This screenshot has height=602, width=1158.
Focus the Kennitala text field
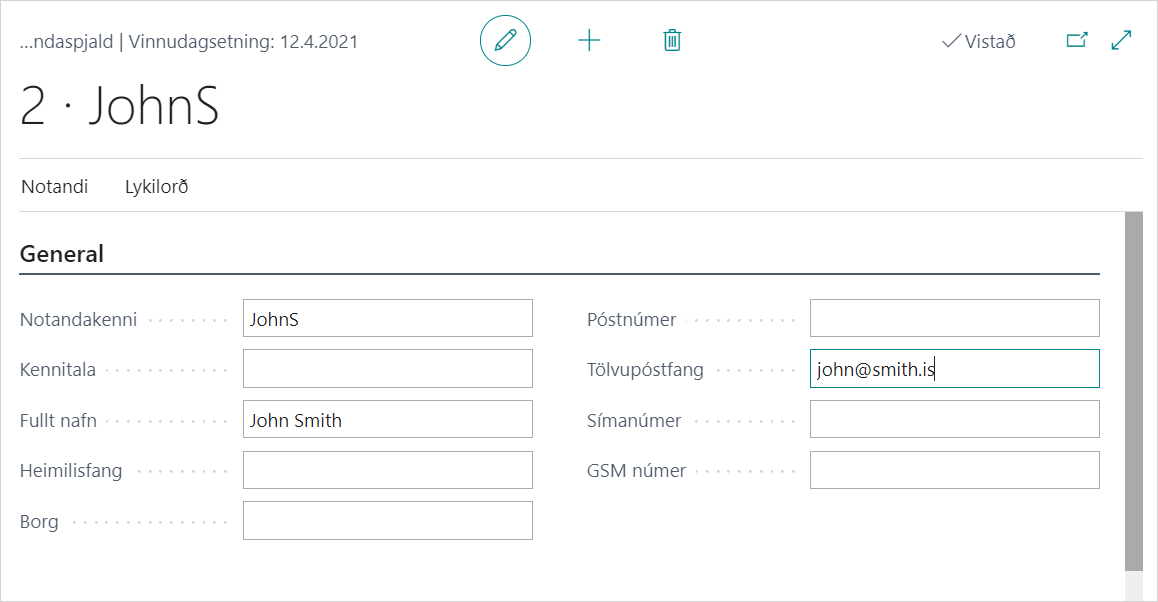[x=387, y=369]
